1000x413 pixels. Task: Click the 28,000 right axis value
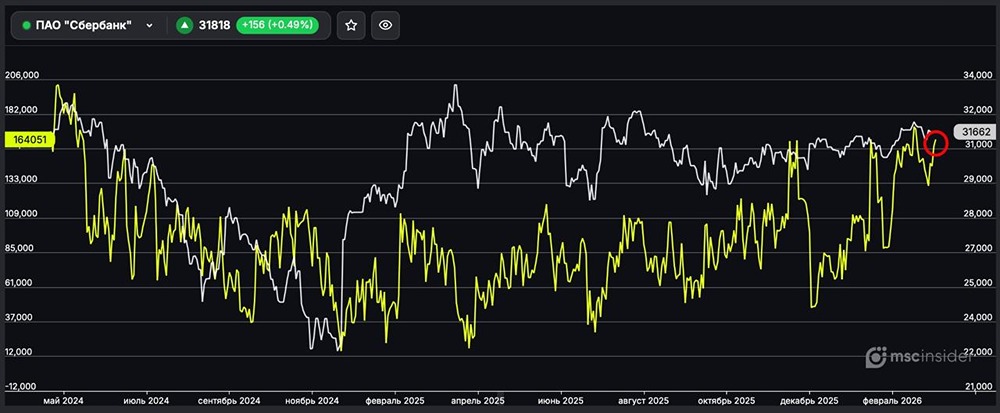coord(977,214)
